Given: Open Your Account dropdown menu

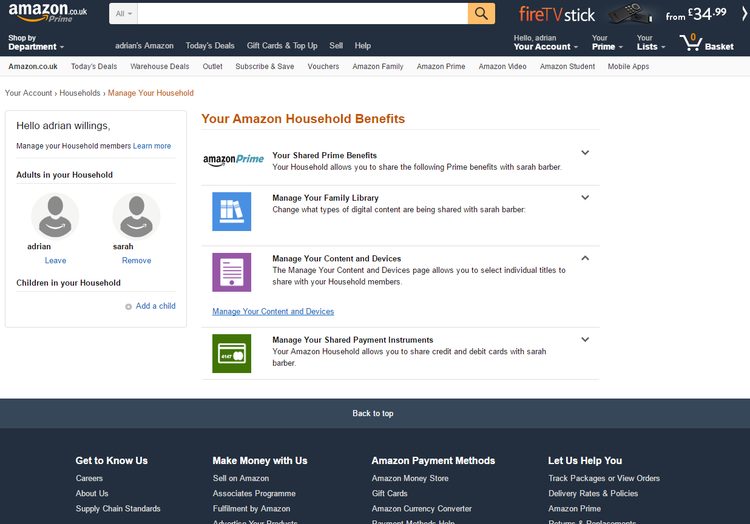Looking at the screenshot, I should 546,43.
